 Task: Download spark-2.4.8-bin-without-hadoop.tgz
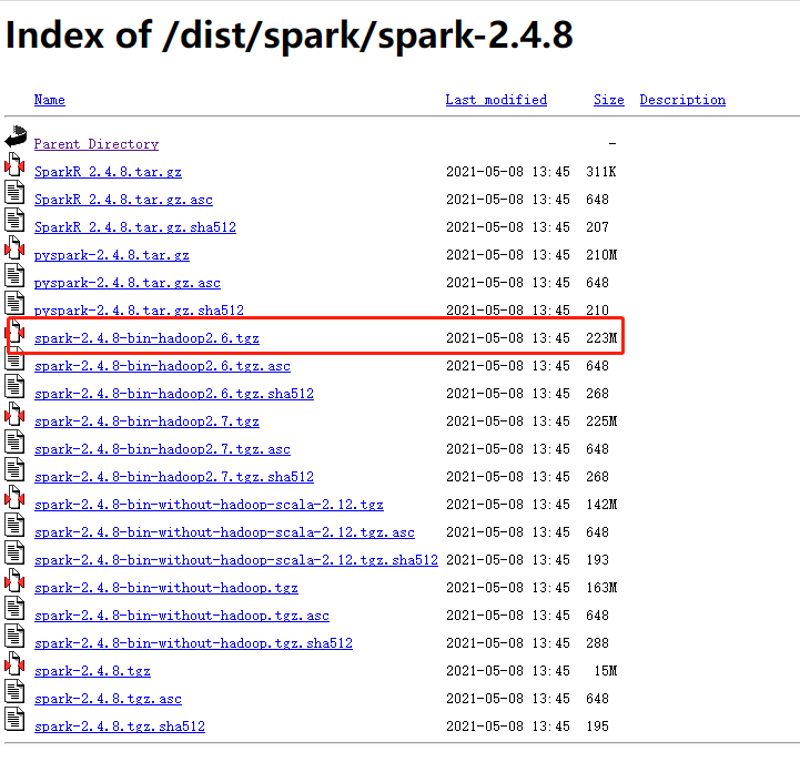pos(166,587)
